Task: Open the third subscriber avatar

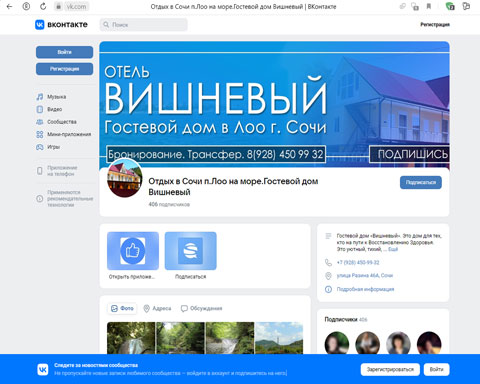Action: tap(398, 343)
